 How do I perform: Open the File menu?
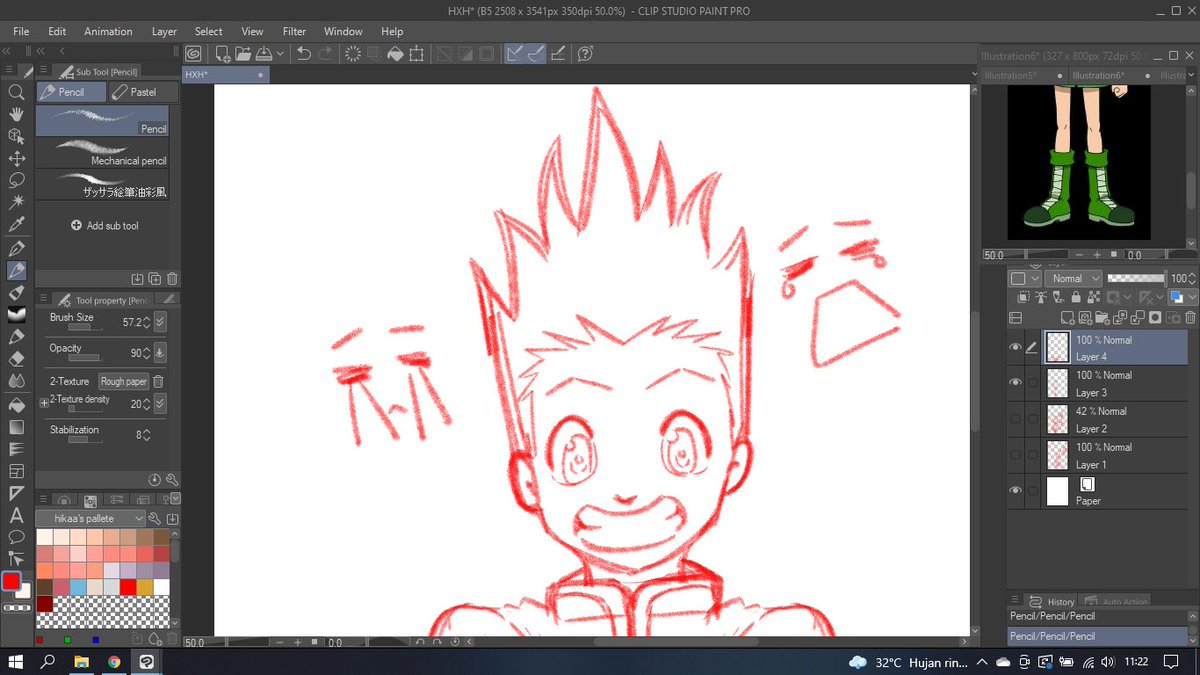pyautogui.click(x=22, y=31)
